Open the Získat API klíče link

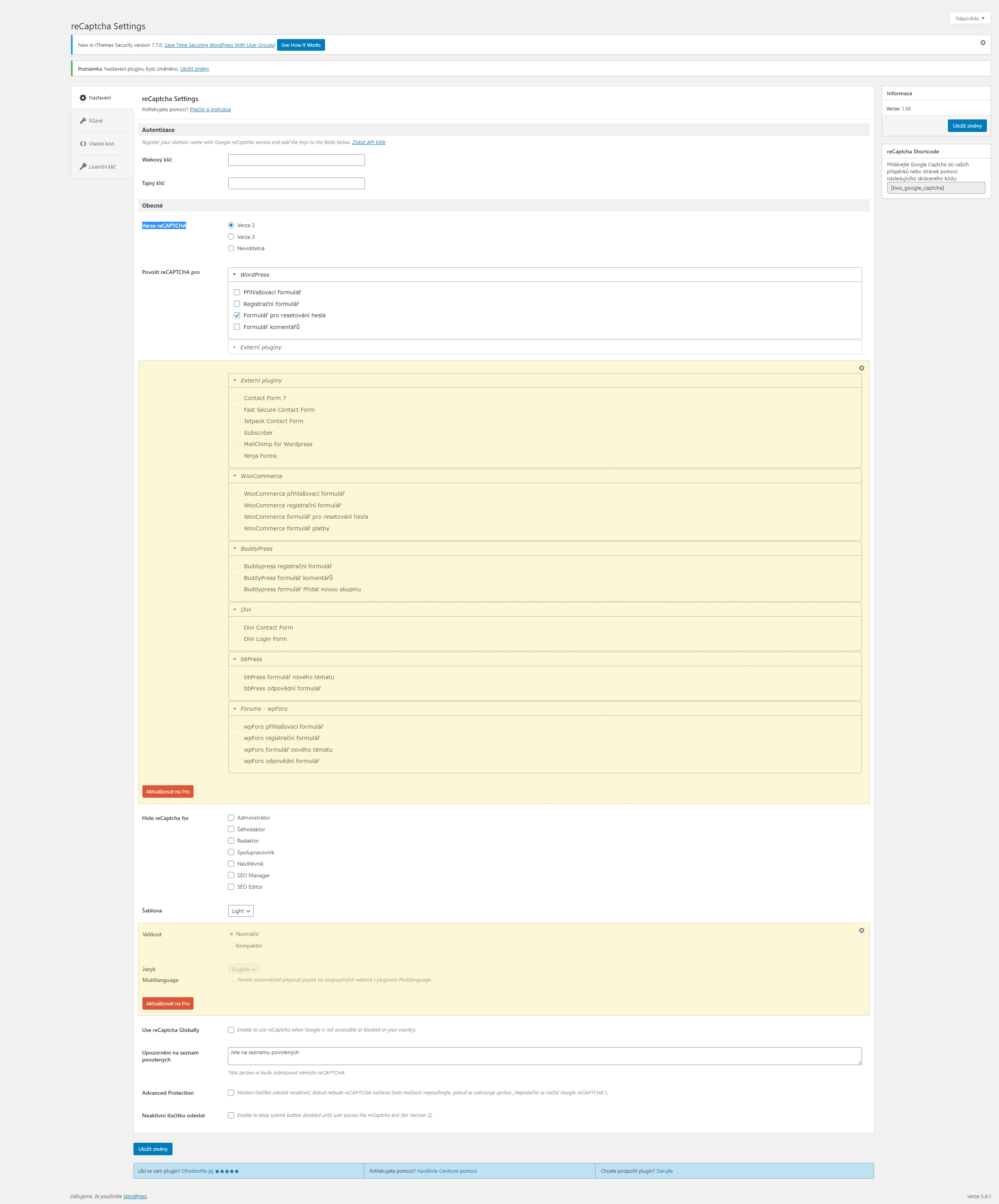tap(368, 142)
